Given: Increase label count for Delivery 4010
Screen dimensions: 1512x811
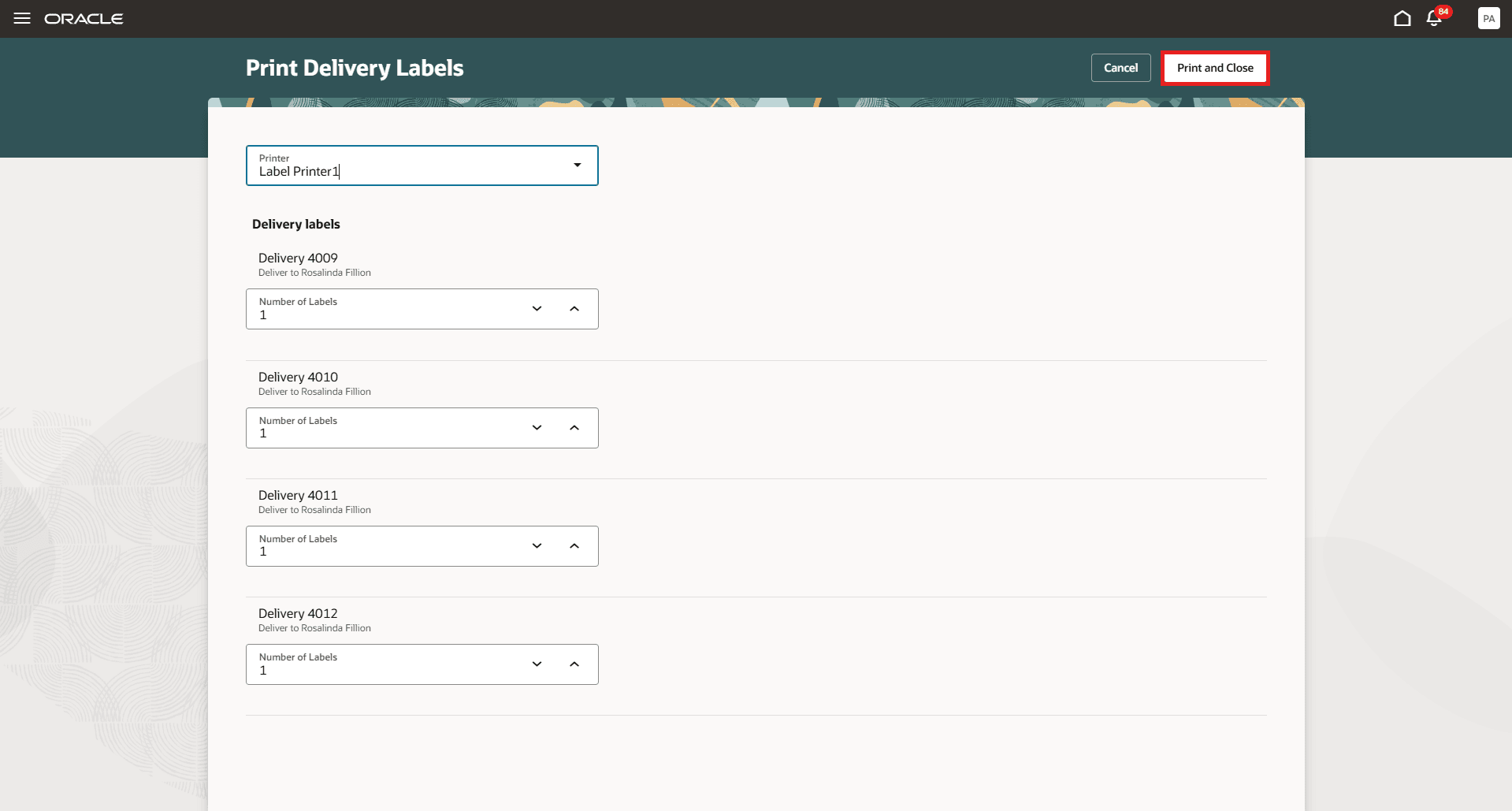Looking at the screenshot, I should click(574, 428).
